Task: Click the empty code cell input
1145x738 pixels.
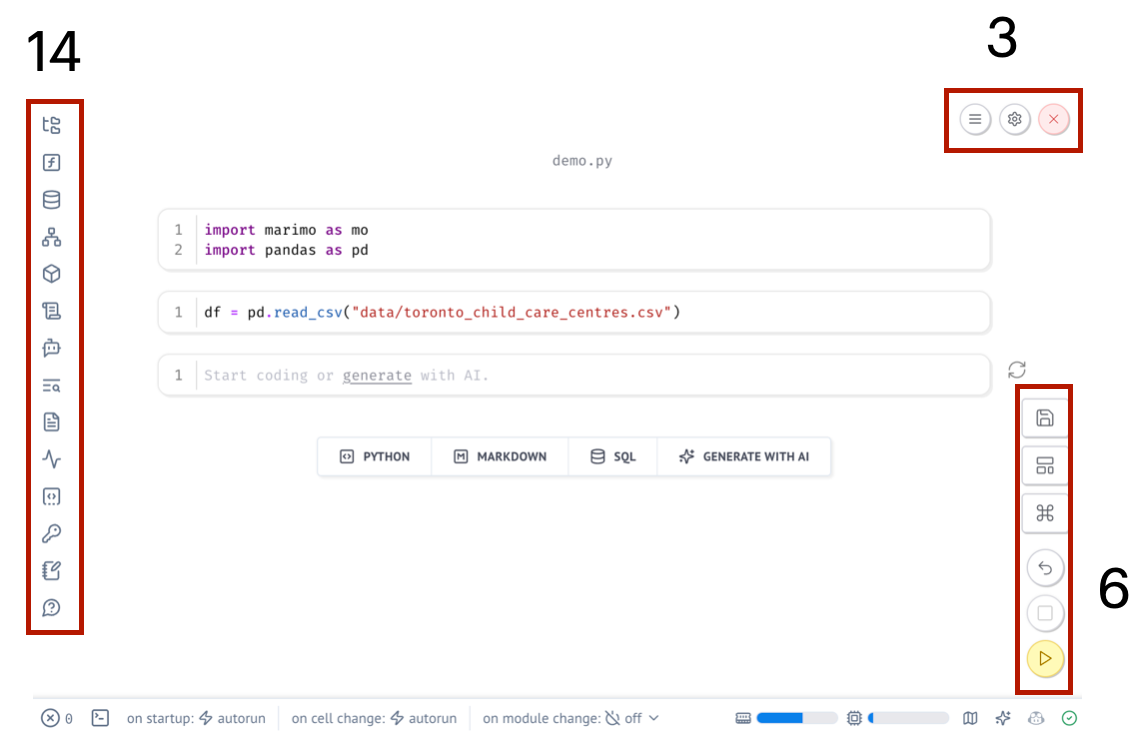Action: tap(590, 376)
